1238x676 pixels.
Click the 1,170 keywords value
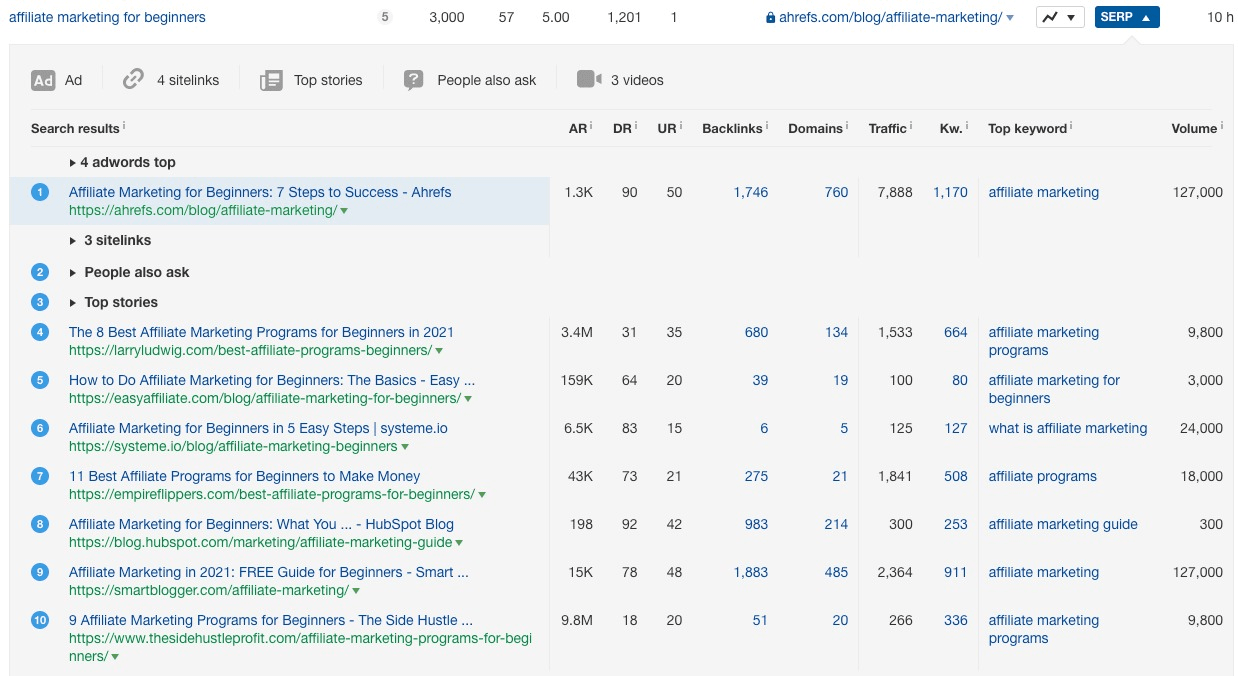pyautogui.click(x=950, y=192)
